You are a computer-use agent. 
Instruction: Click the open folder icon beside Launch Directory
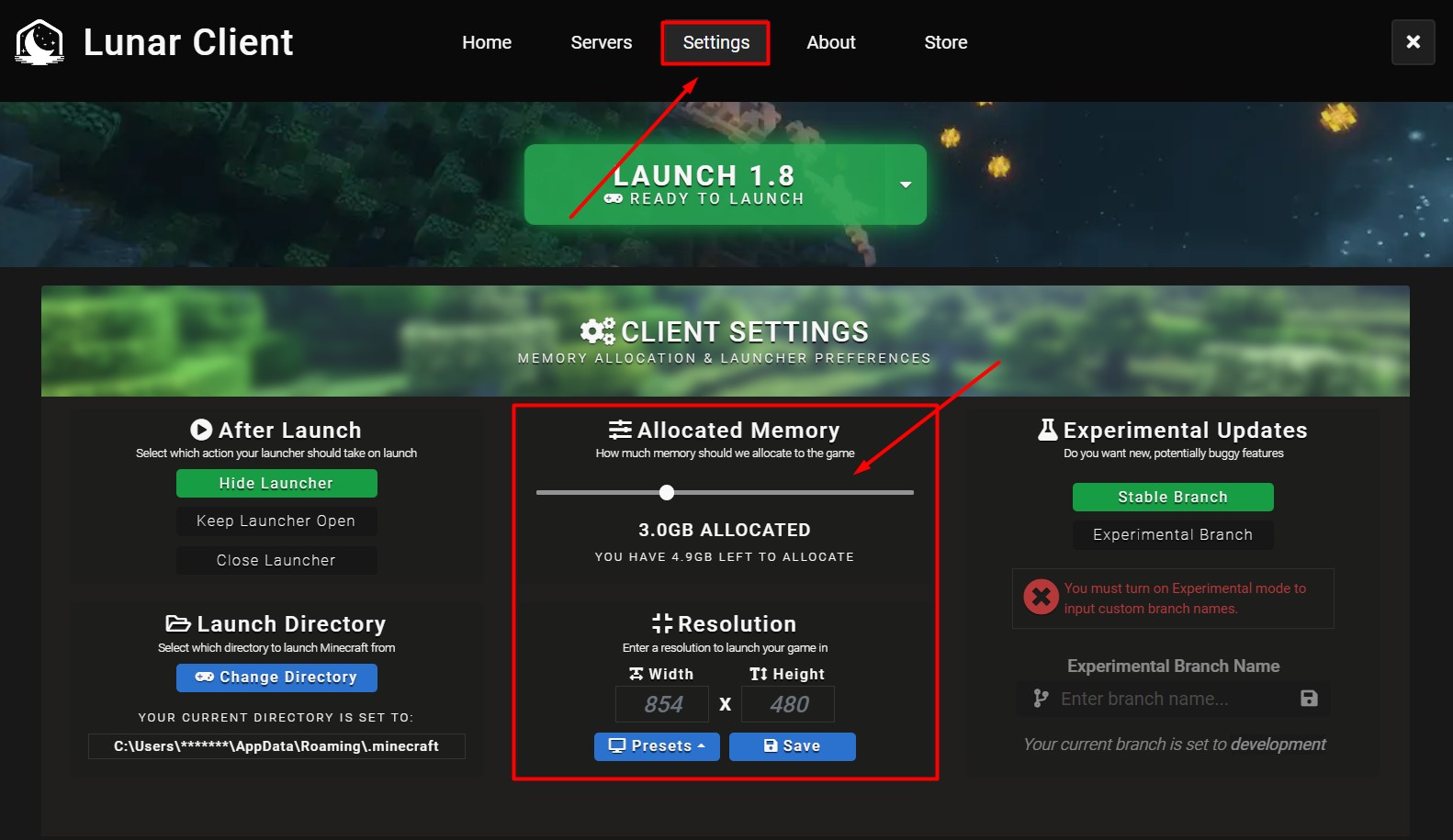tap(178, 624)
